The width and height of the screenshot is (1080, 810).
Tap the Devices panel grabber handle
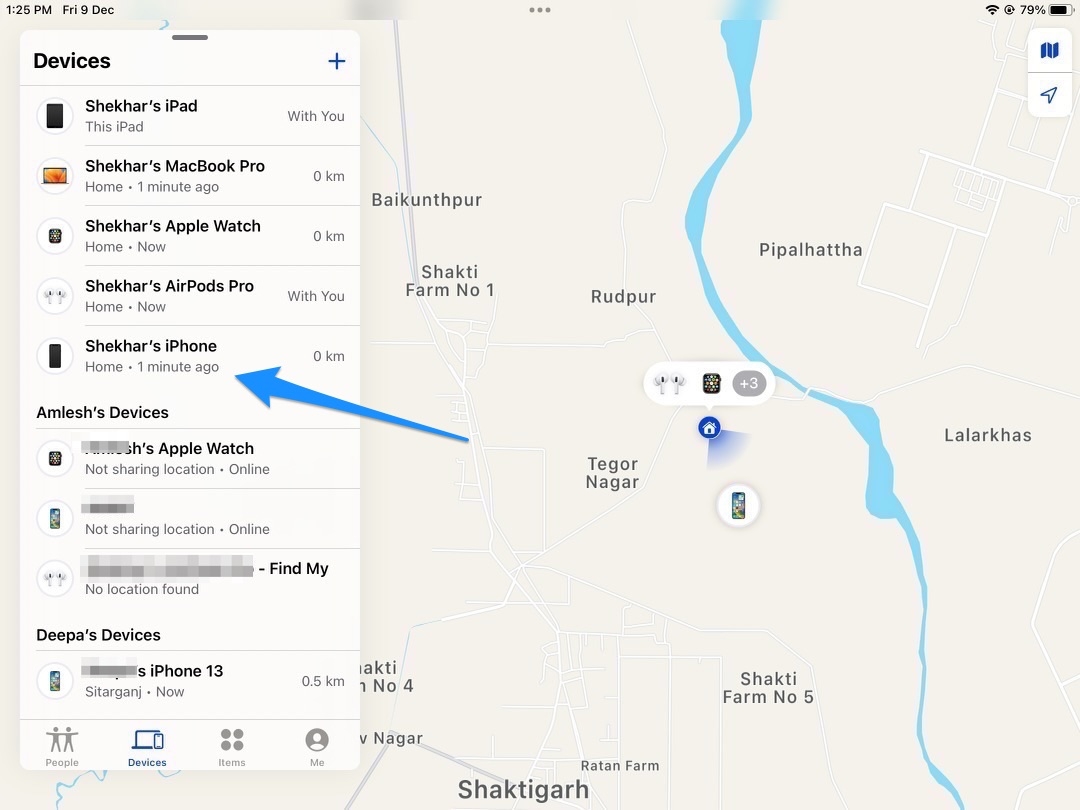click(190, 37)
